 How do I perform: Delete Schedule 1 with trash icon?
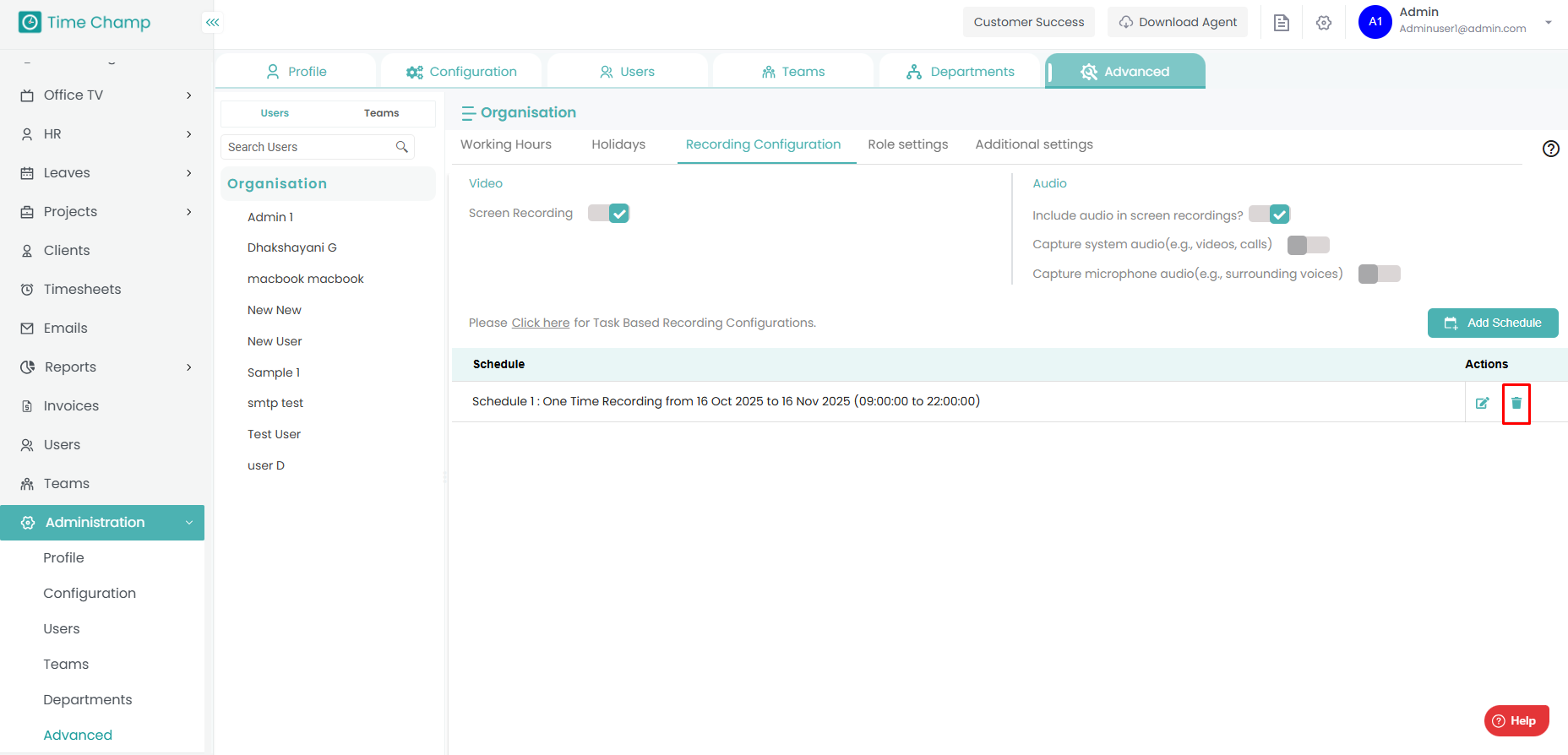pos(1516,403)
